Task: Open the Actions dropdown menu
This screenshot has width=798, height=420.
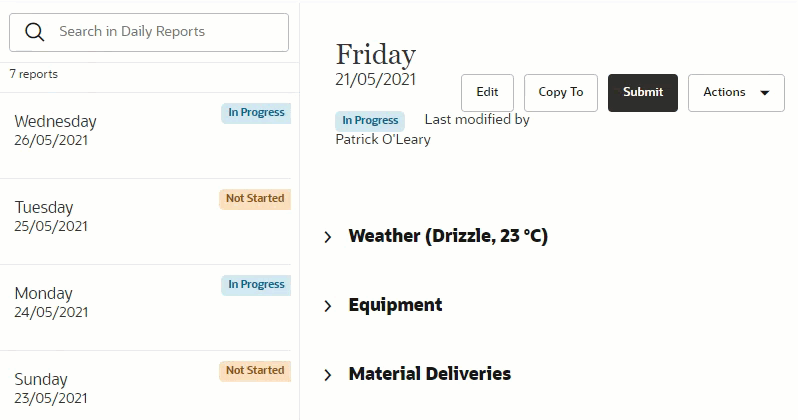Action: coord(736,92)
